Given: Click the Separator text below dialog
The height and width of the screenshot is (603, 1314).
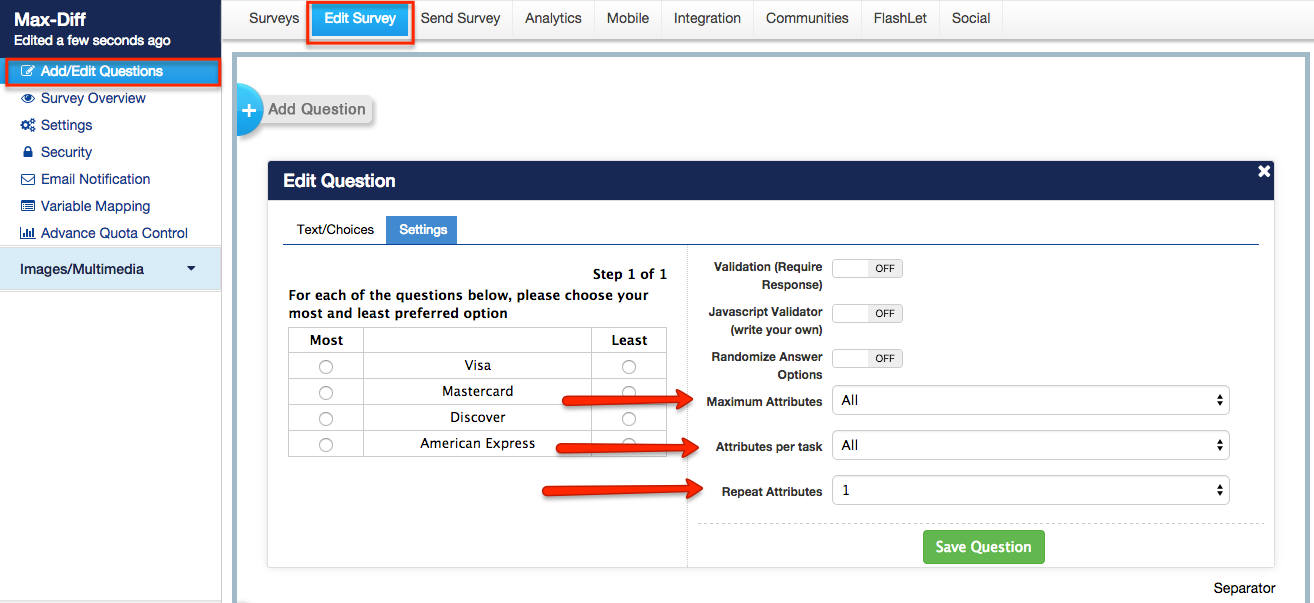Looking at the screenshot, I should tap(1244, 588).
